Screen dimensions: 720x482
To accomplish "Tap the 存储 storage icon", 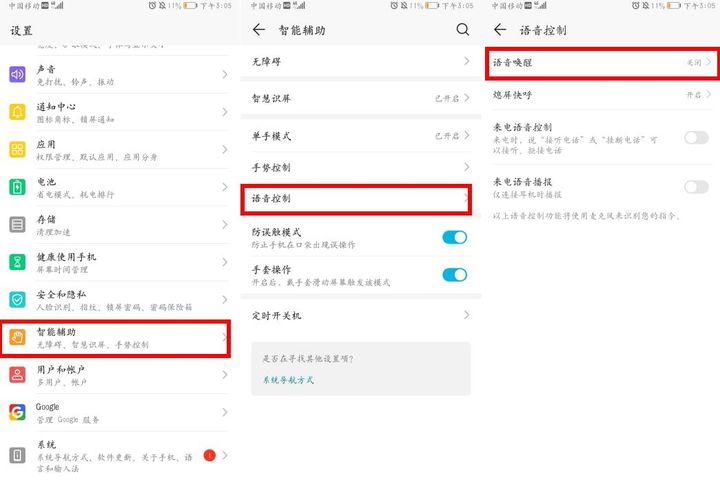I will [x=17, y=225].
